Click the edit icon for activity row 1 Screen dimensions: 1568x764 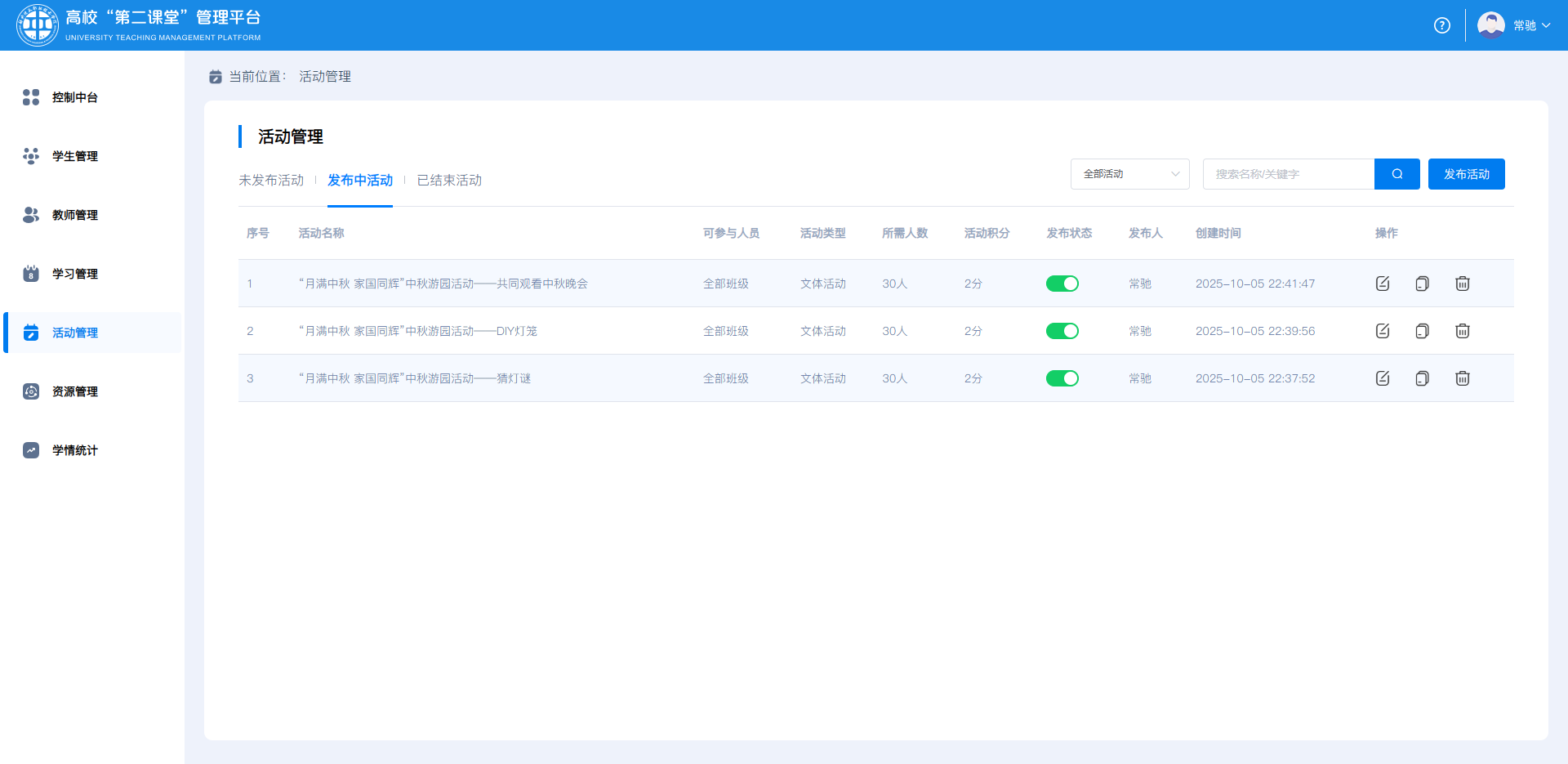coord(1383,284)
